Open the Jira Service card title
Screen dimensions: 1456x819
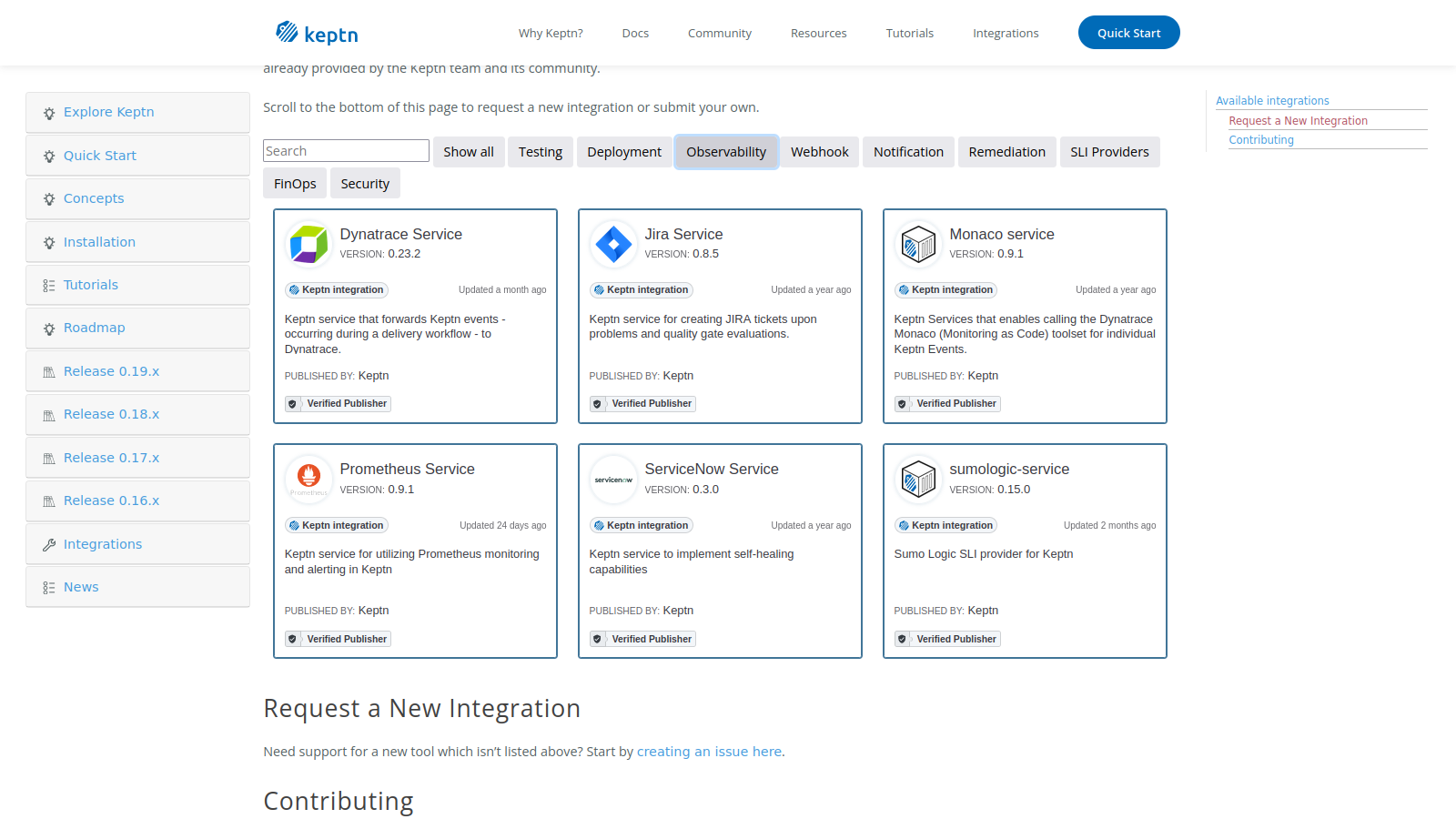pyautogui.click(x=683, y=235)
